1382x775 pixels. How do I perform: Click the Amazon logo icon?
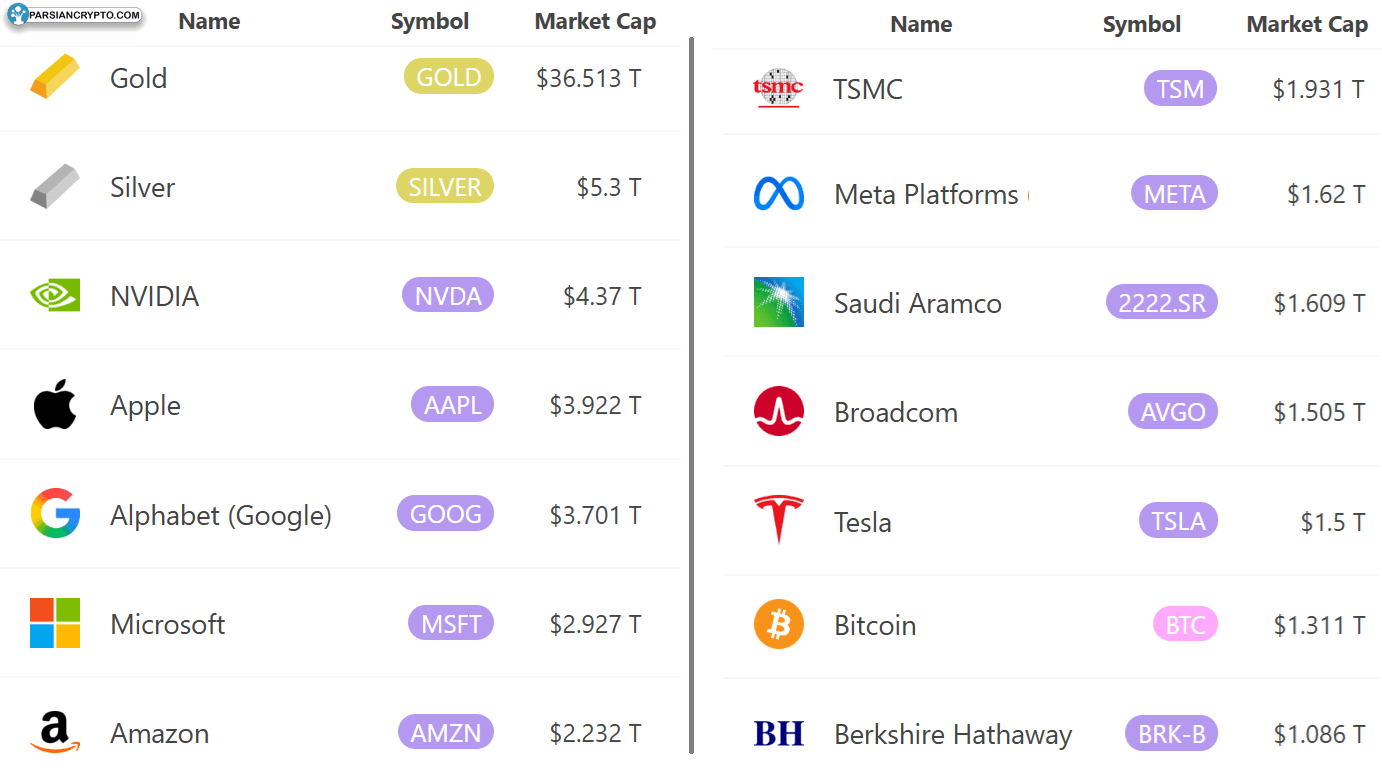[55, 733]
